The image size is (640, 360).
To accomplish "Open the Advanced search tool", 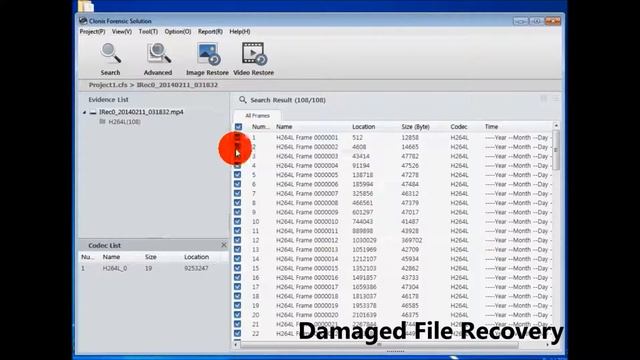I will 158,59.
